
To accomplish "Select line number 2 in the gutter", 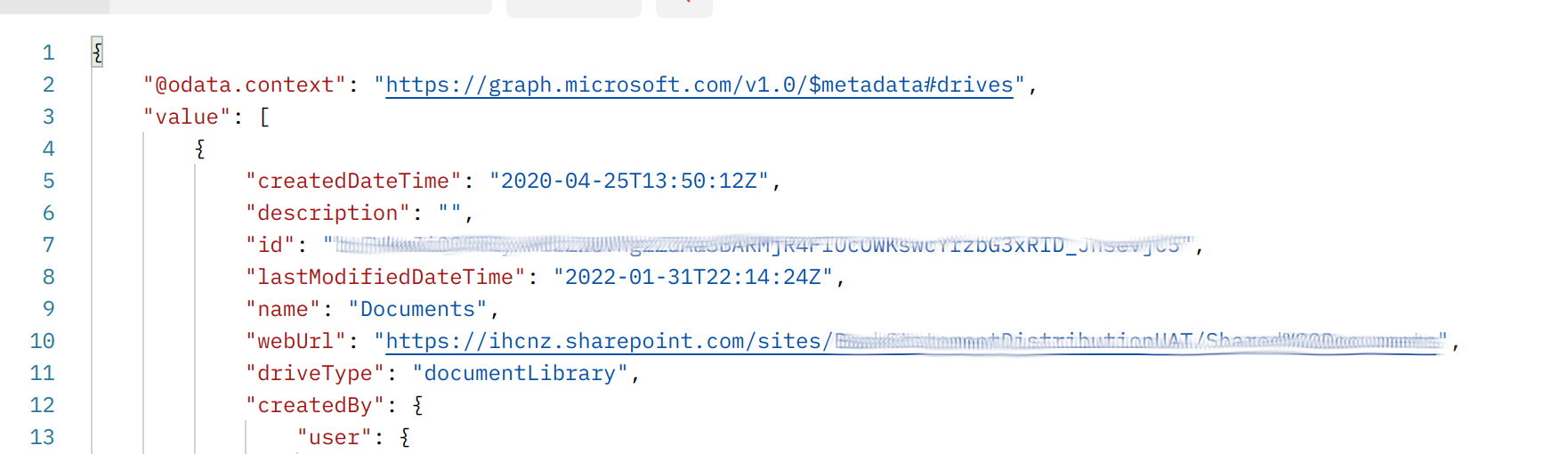I will (x=49, y=85).
